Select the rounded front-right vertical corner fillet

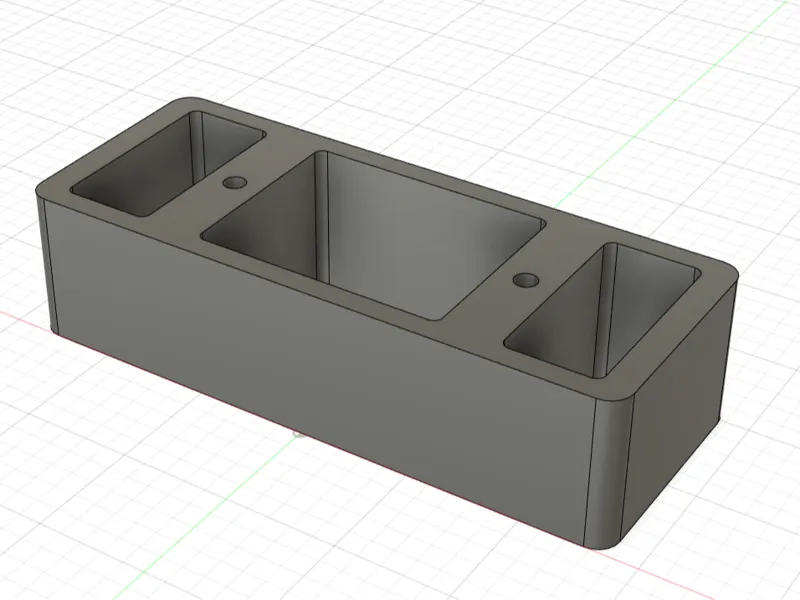click(610, 472)
